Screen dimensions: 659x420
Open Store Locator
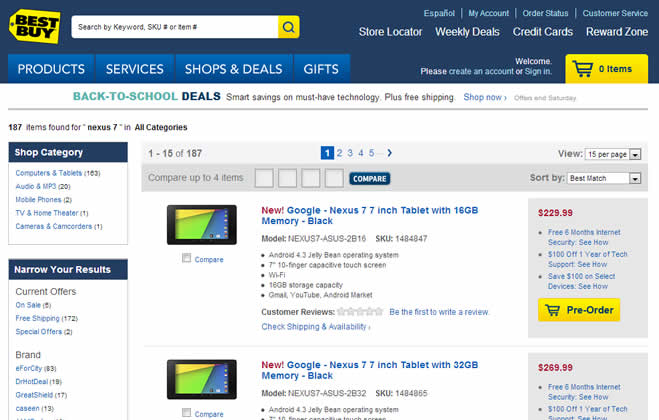[x=390, y=32]
